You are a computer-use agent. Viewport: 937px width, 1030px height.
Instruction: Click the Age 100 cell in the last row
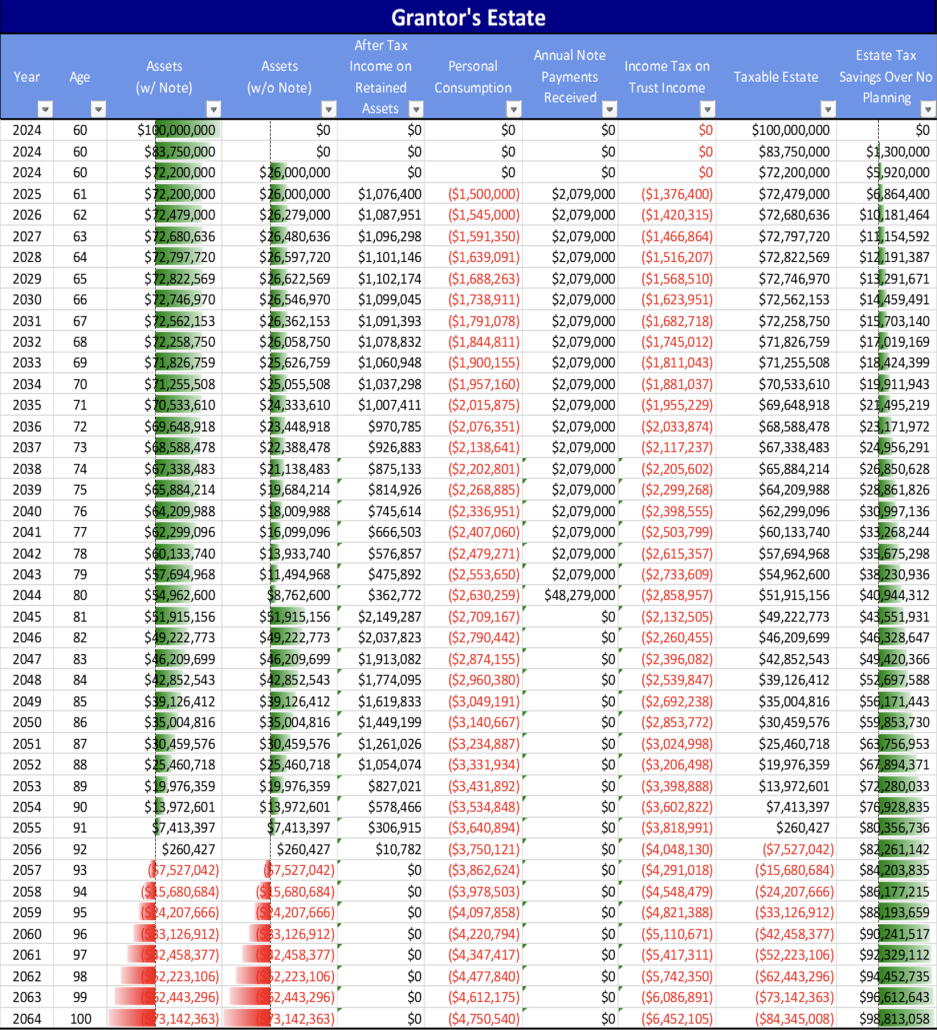tap(80, 1016)
